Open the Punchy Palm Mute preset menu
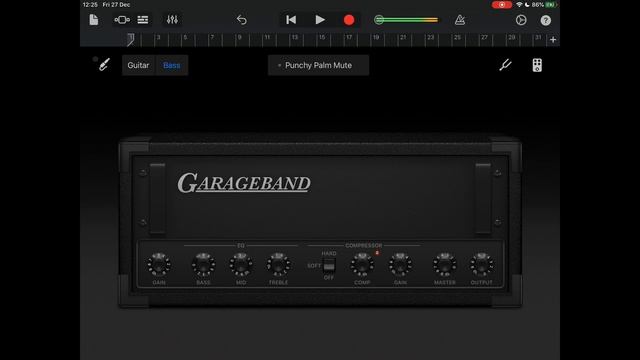The height and width of the screenshot is (360, 640). point(318,65)
